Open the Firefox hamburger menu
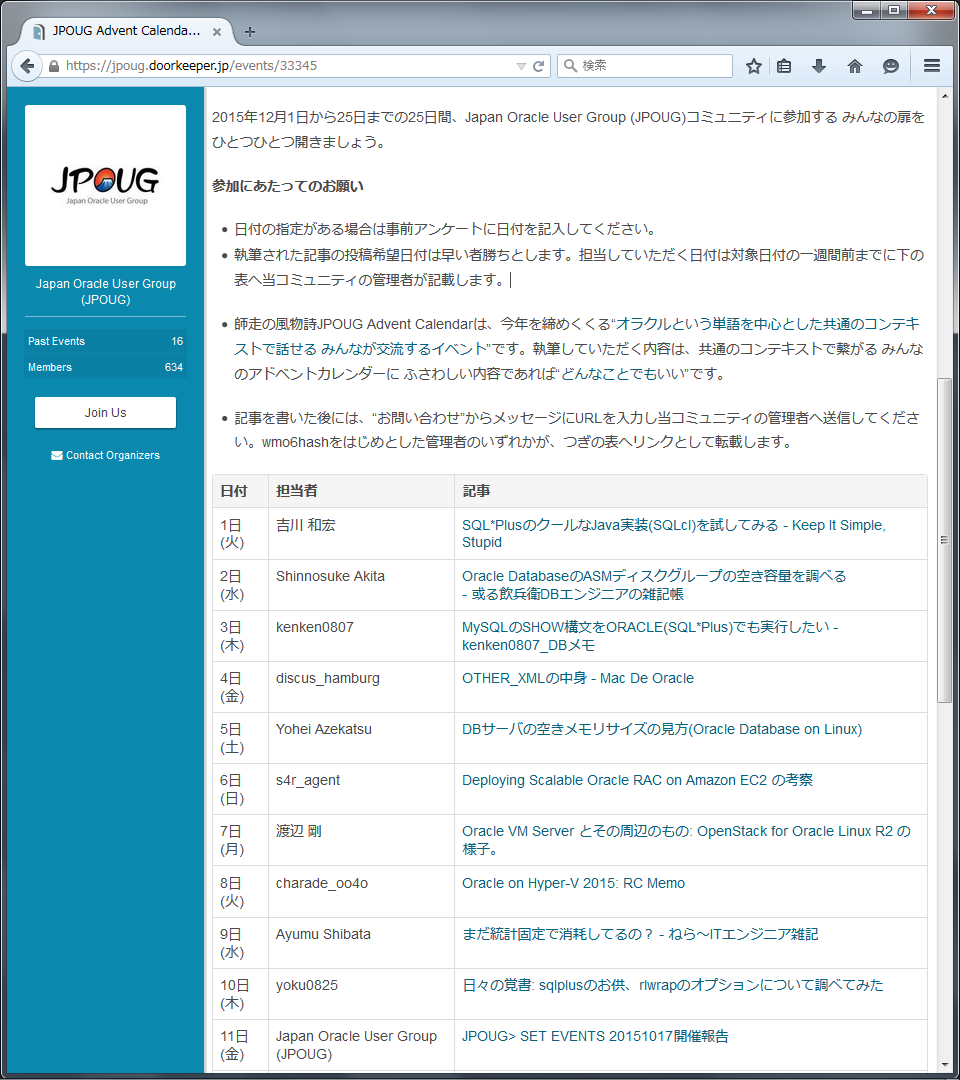 pyautogui.click(x=932, y=65)
